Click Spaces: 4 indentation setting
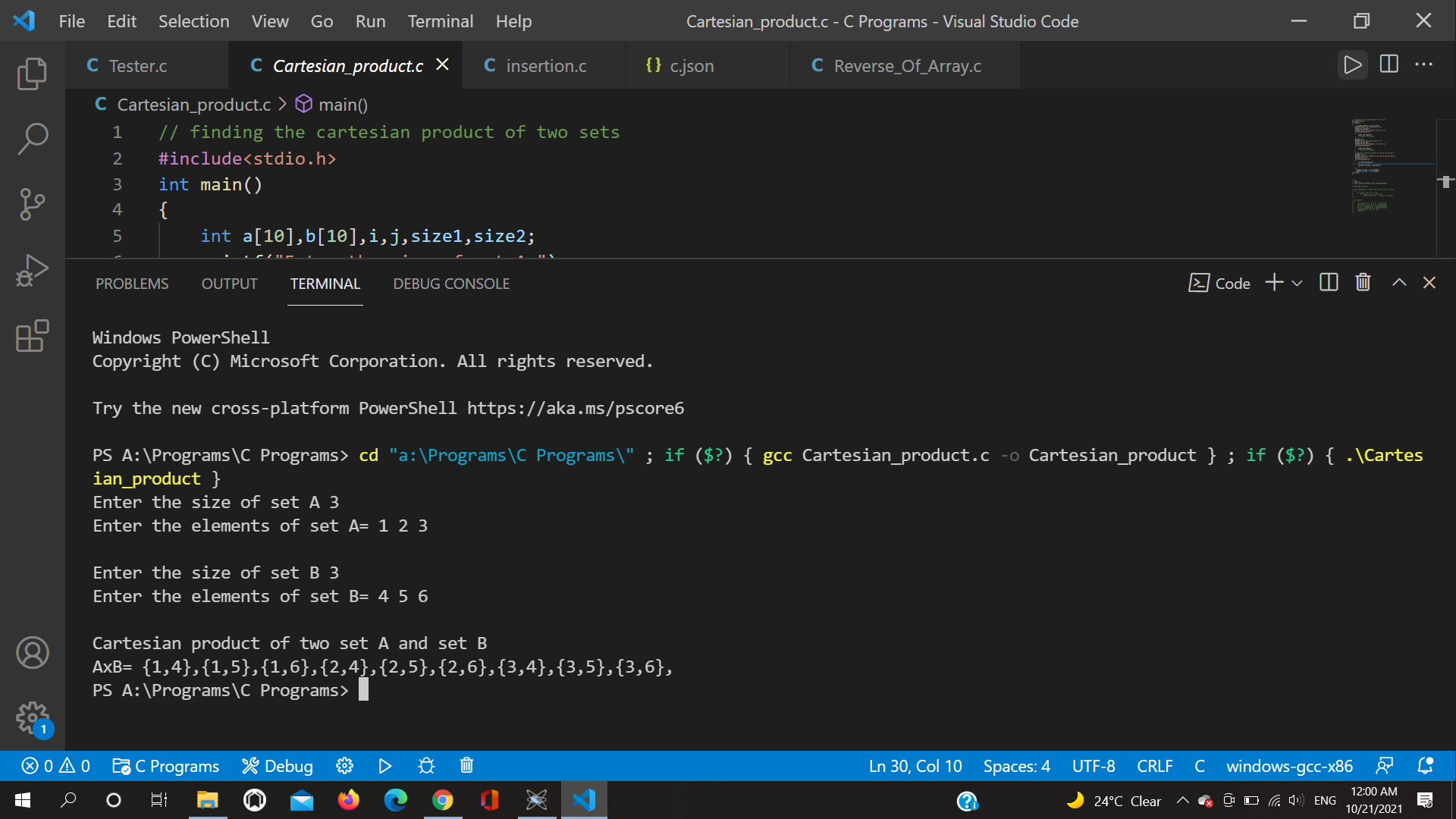 (x=1016, y=766)
